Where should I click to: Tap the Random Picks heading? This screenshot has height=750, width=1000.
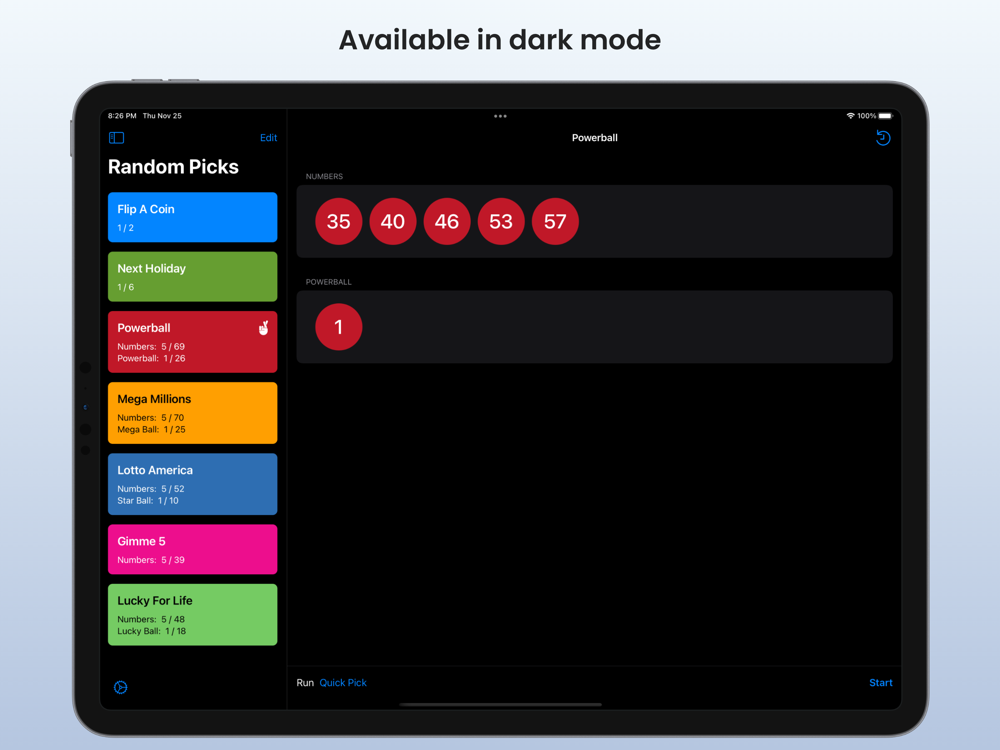pos(173,166)
